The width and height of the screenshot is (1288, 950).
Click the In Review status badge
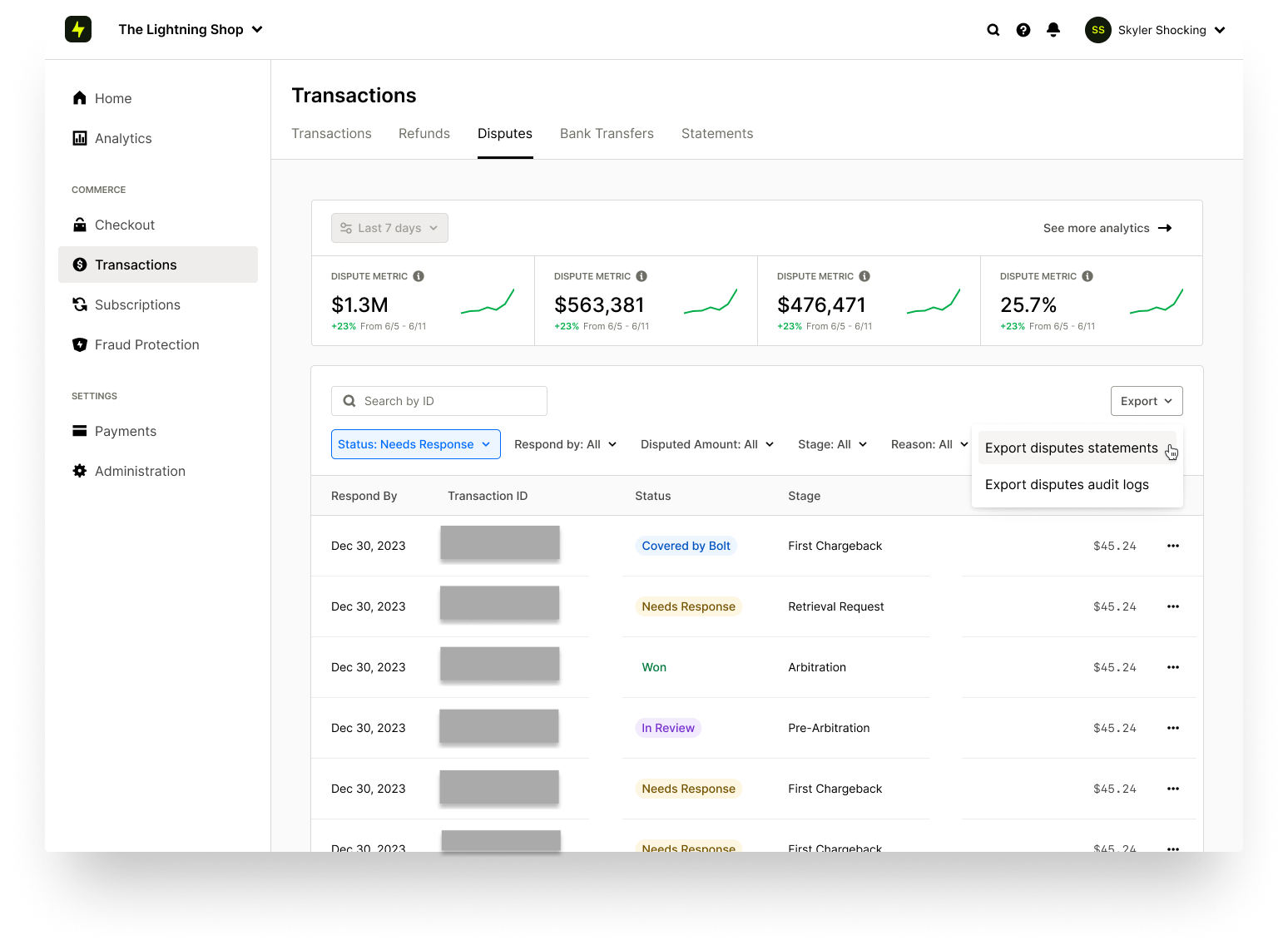point(668,728)
